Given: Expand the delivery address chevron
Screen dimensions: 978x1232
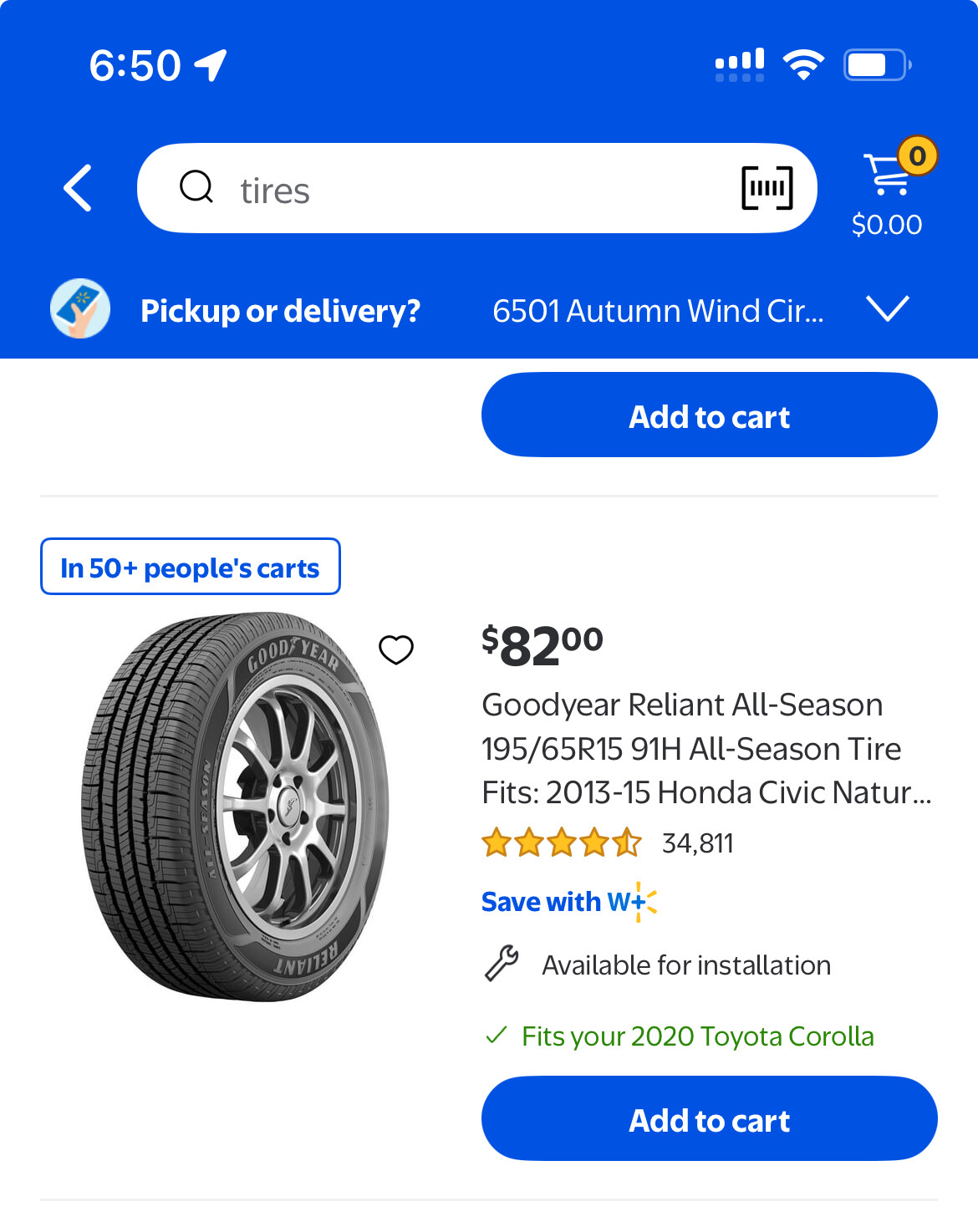Looking at the screenshot, I should [887, 309].
